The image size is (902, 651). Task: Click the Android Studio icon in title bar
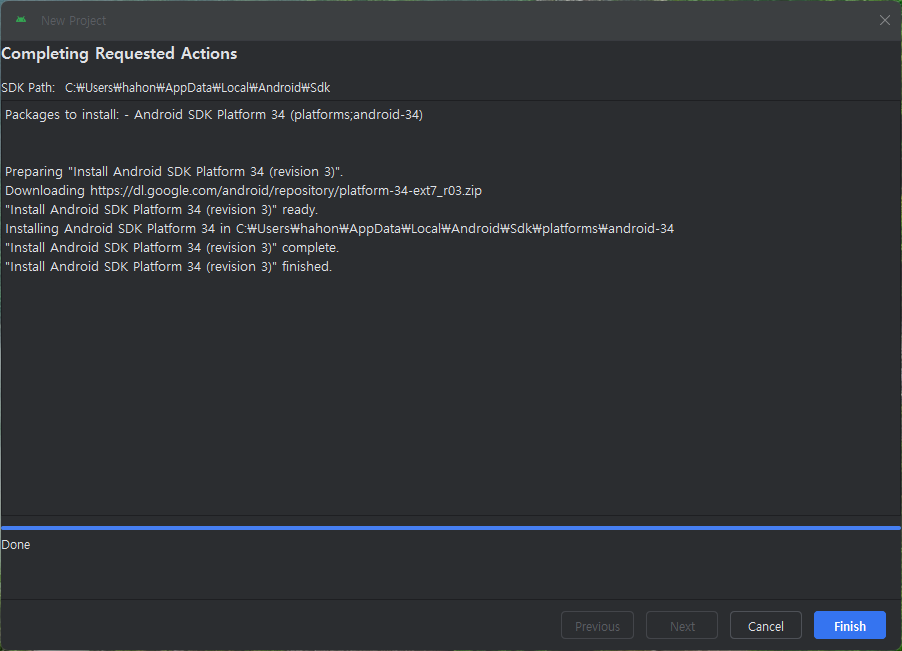(21, 20)
